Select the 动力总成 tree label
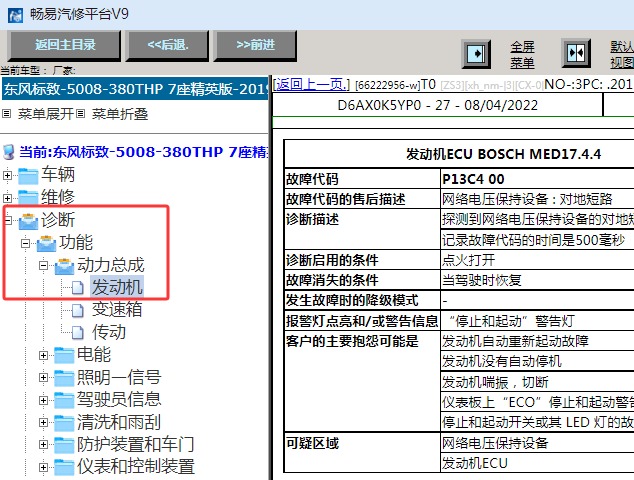 point(111,265)
